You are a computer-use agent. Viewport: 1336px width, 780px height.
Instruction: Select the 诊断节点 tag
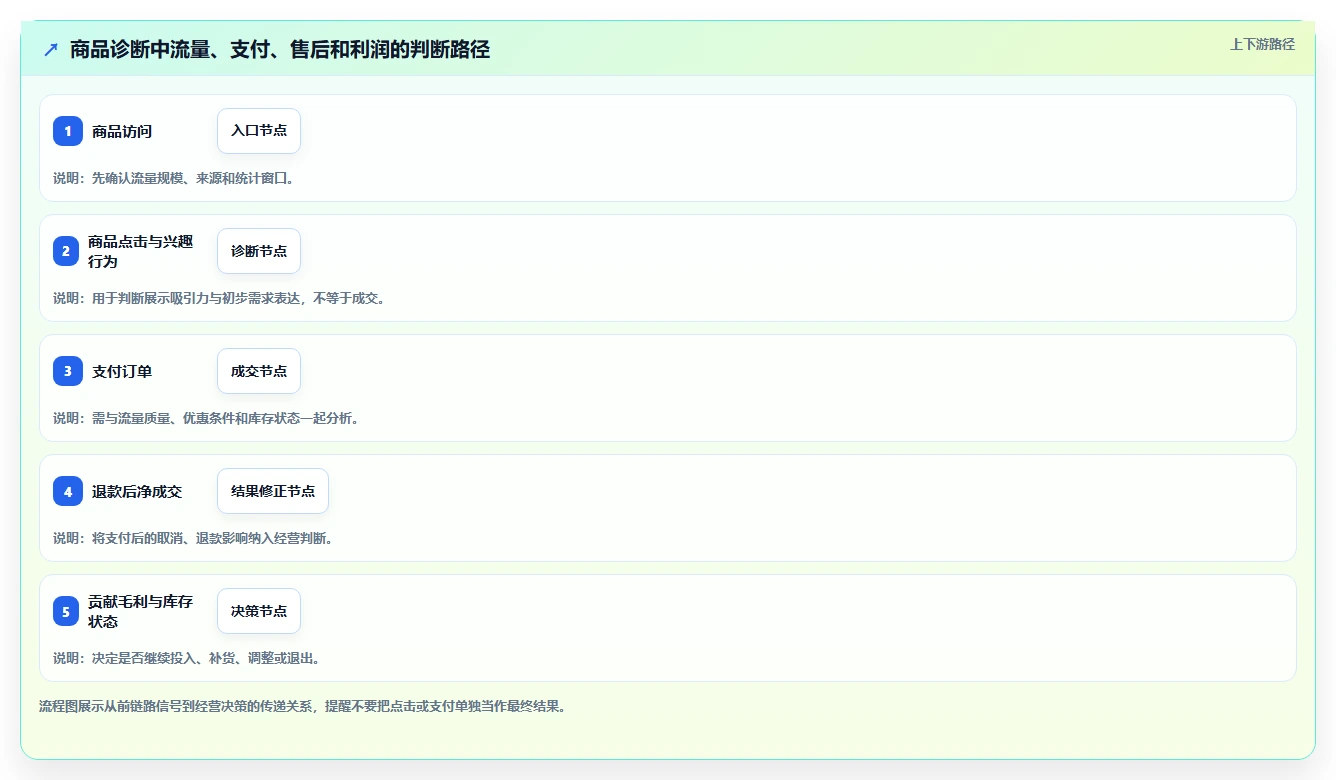259,251
